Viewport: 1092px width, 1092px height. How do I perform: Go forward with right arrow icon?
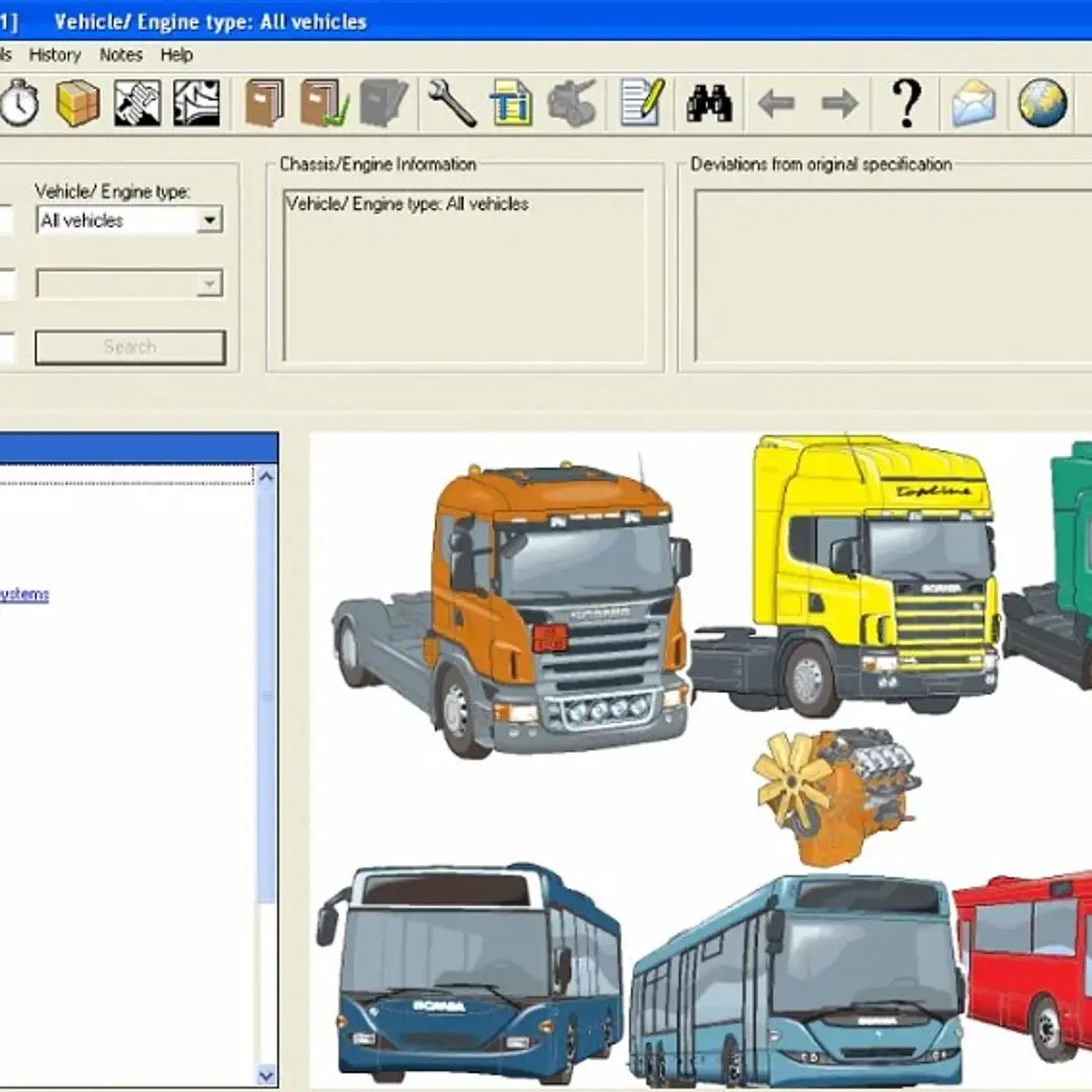point(840,103)
